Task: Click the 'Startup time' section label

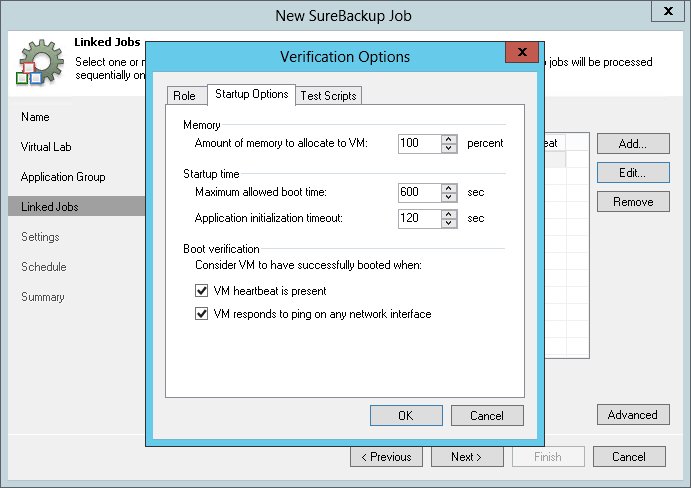Action: 211,174
